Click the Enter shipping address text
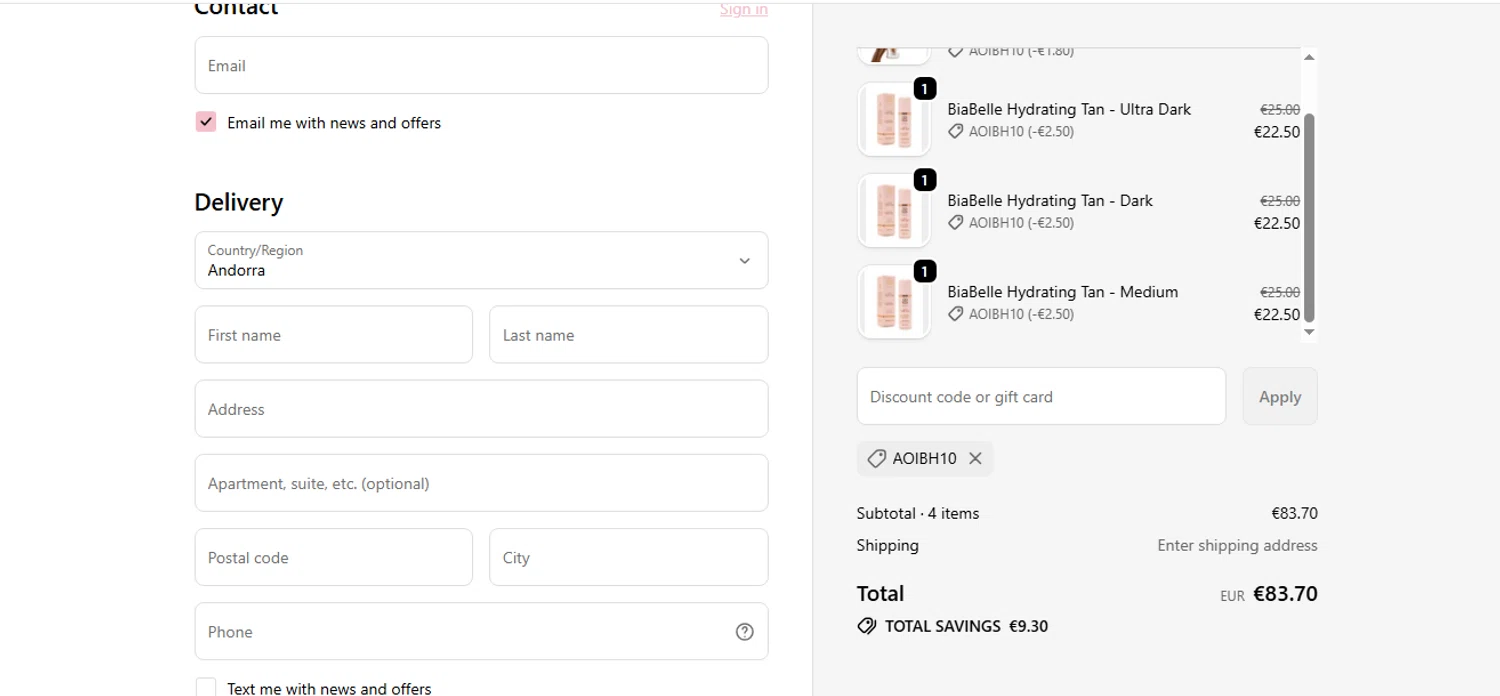1500x696 pixels. (1237, 545)
